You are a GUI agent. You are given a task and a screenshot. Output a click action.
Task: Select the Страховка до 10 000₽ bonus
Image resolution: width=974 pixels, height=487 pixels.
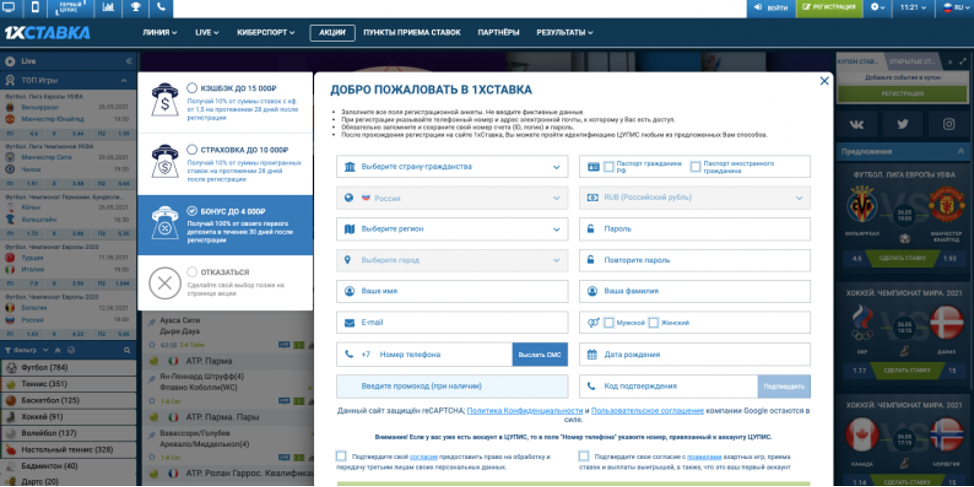192,150
